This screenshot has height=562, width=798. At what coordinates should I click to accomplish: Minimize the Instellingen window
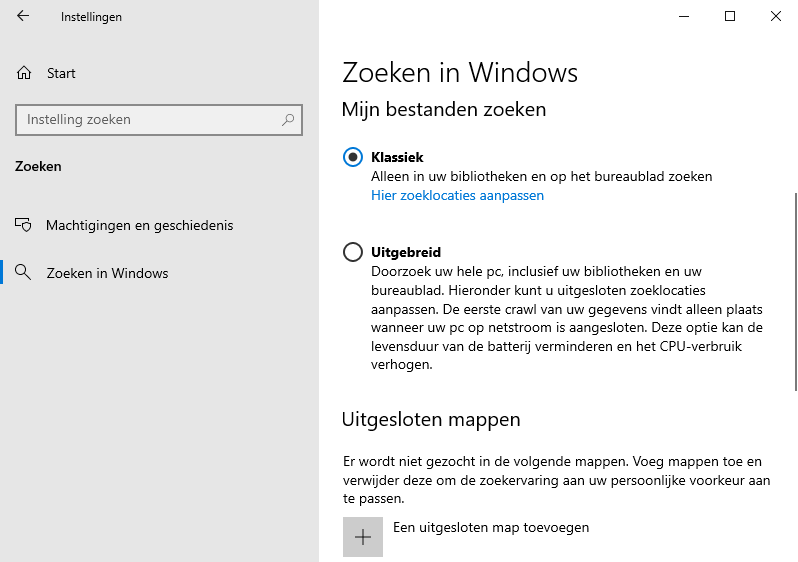684,16
